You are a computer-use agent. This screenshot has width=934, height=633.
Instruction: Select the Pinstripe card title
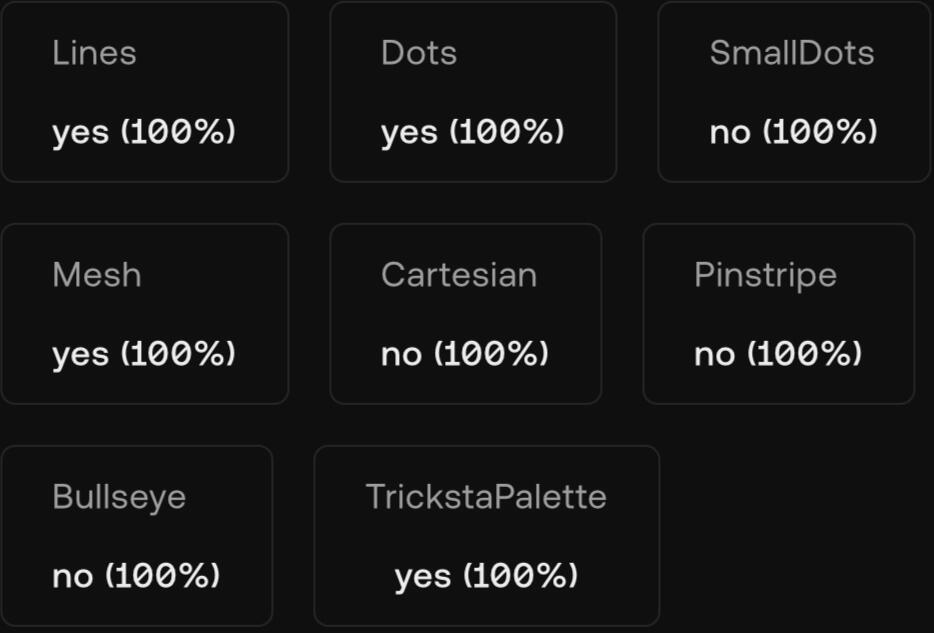click(x=765, y=275)
